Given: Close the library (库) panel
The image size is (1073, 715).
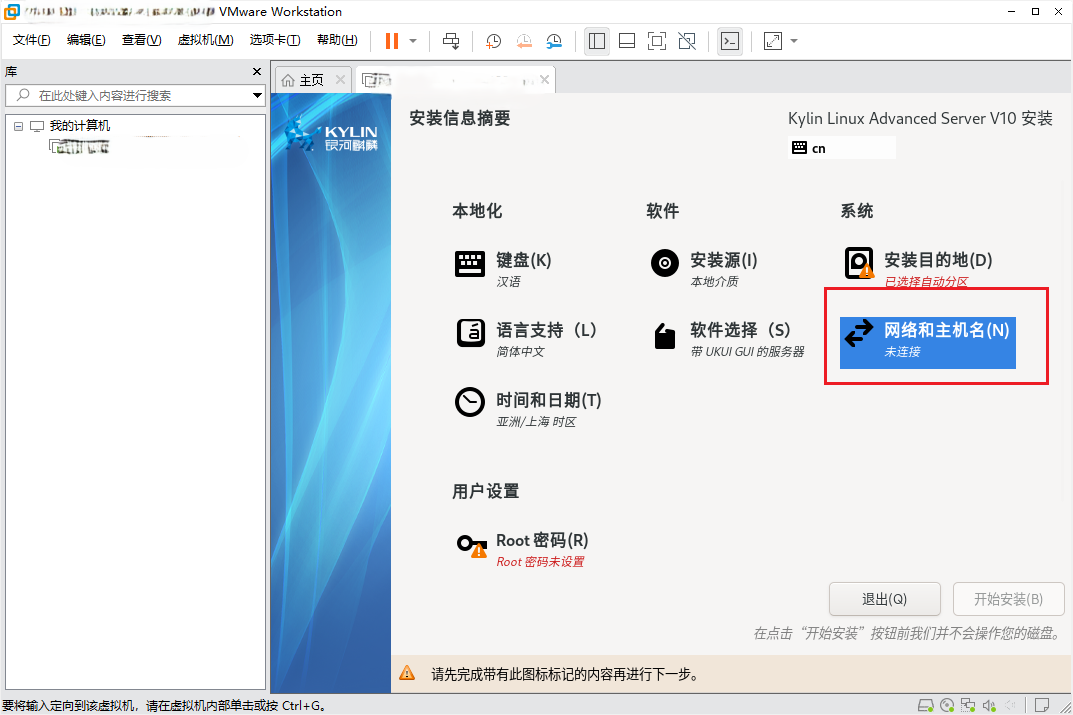Looking at the screenshot, I should [257, 71].
